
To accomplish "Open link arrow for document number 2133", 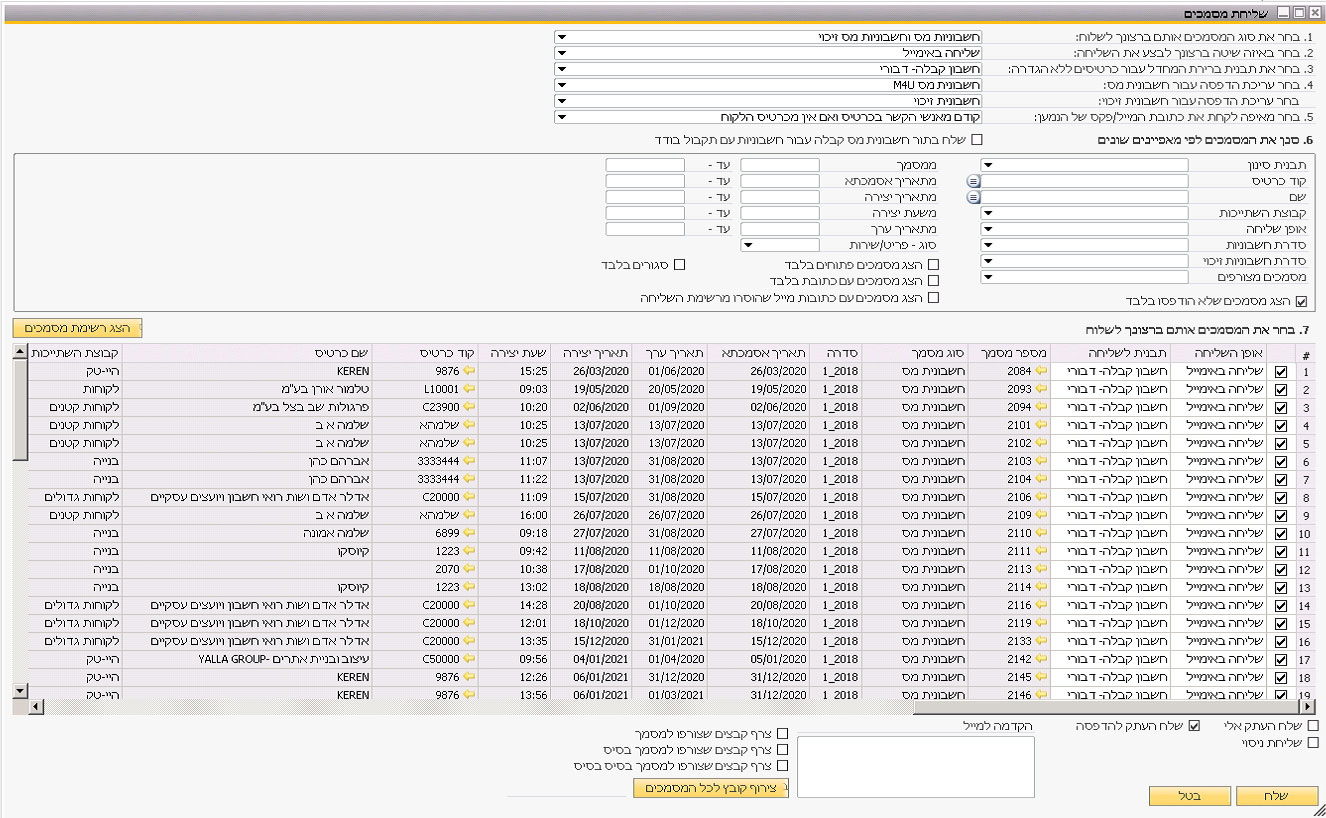I will click(1041, 641).
